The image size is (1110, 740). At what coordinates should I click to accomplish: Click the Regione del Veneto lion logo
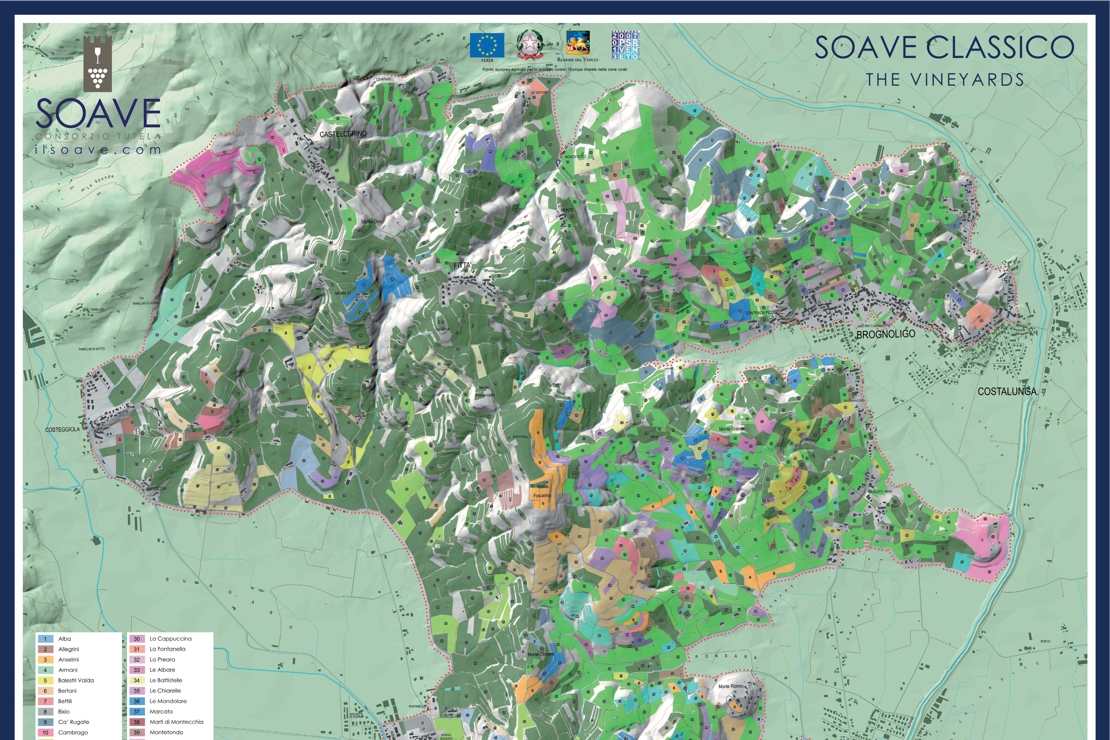(578, 42)
